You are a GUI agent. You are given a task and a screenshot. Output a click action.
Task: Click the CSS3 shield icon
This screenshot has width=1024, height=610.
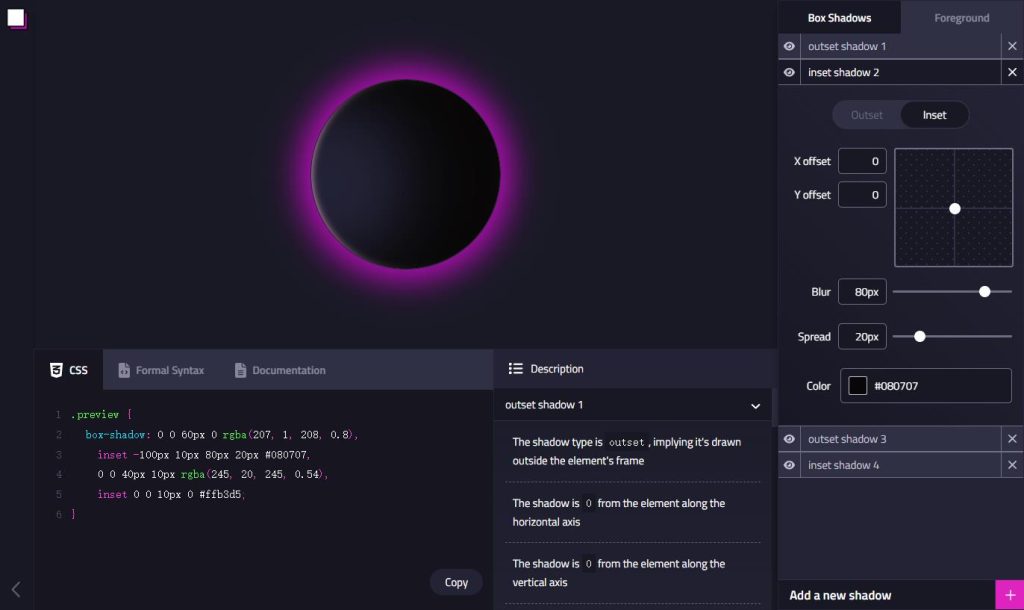(56, 370)
